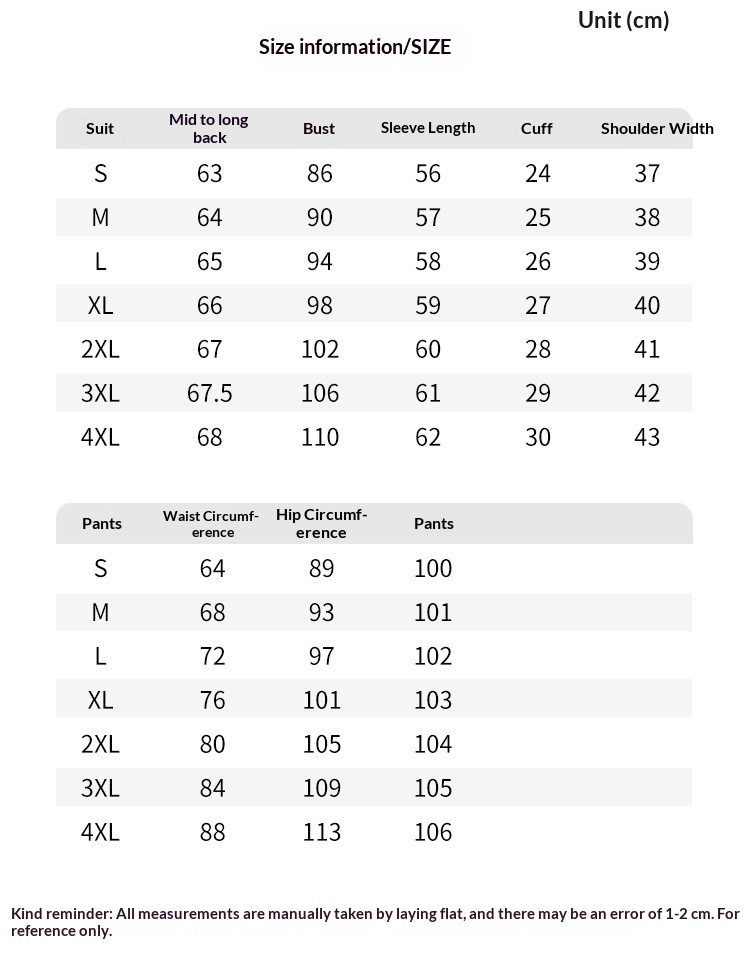Select the suit 4XL bust value 110
Image resolution: width=750 pixels, height=979 pixels.
(320, 437)
